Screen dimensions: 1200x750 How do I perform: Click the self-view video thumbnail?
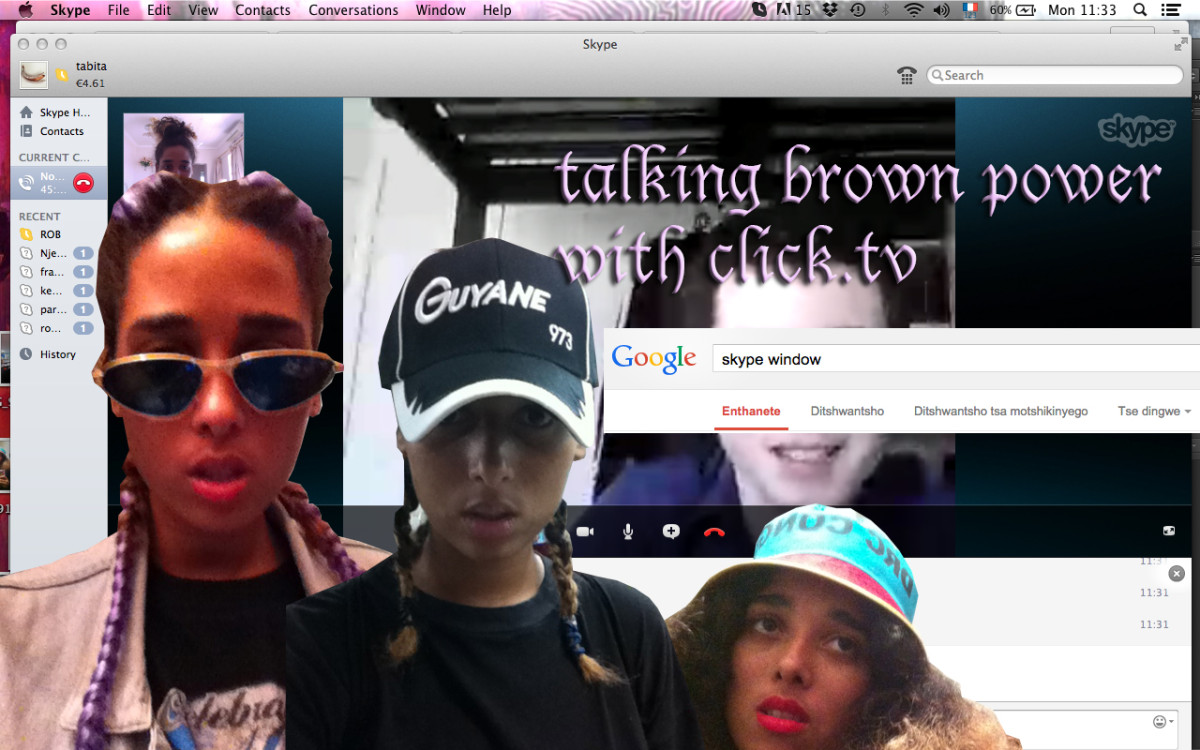tap(183, 147)
